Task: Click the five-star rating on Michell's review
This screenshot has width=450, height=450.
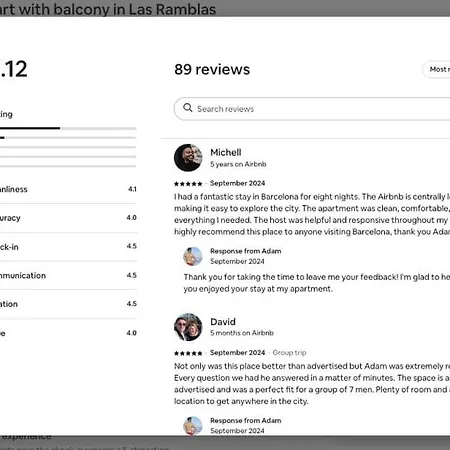Action: pyautogui.click(x=188, y=184)
